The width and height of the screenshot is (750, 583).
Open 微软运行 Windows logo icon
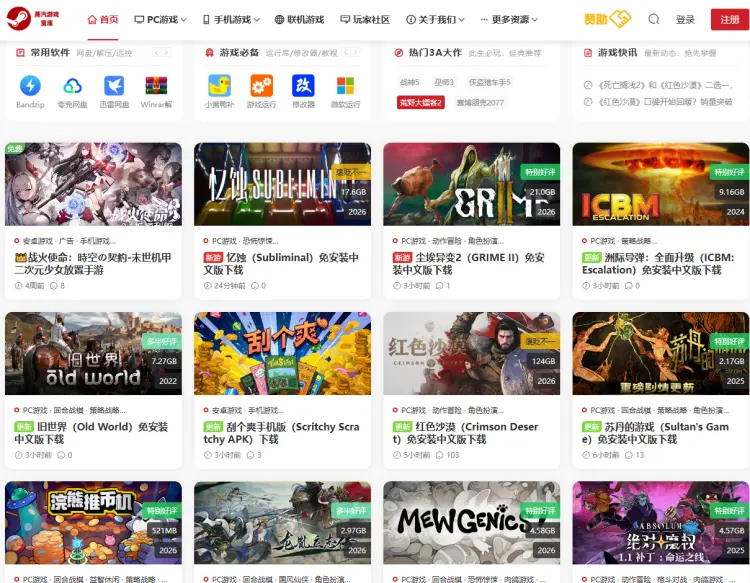tap(345, 86)
